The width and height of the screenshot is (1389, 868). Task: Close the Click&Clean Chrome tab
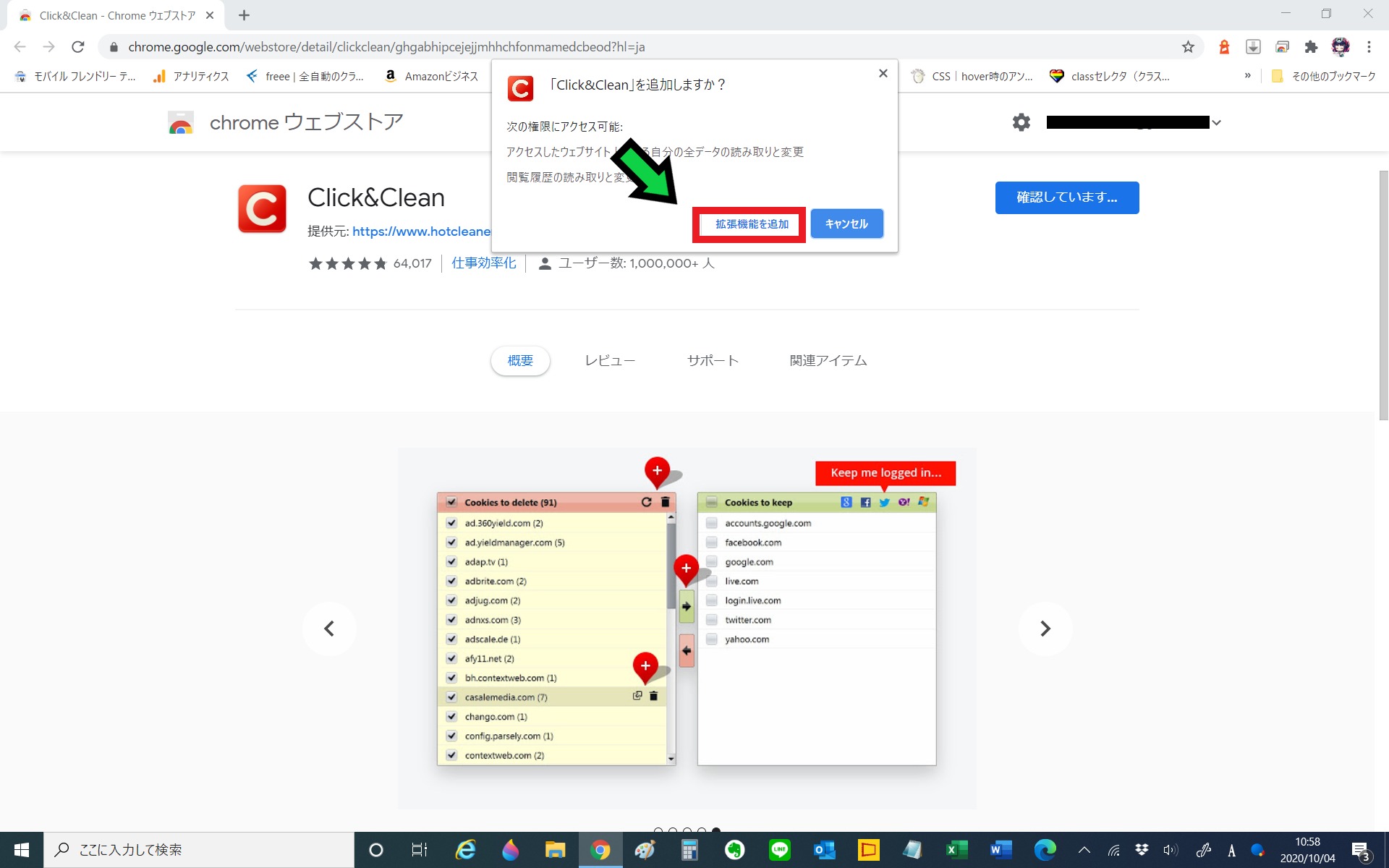210,15
